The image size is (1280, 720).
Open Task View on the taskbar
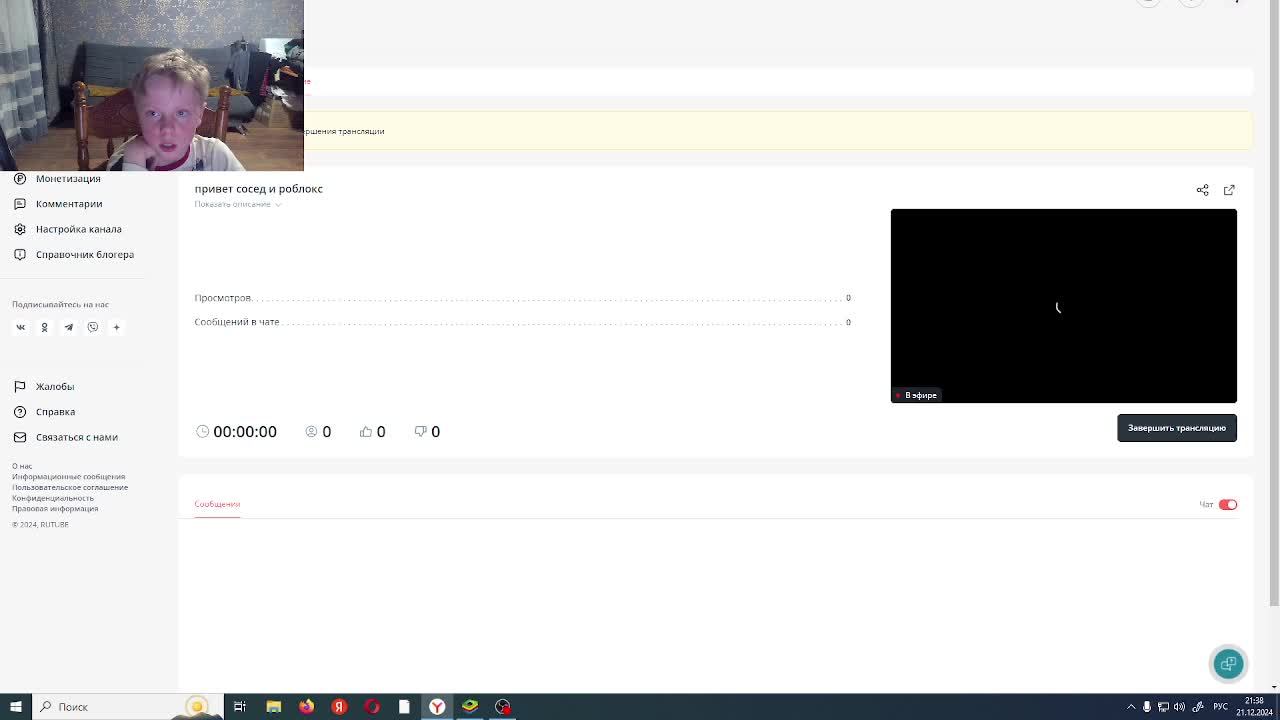(x=240, y=707)
